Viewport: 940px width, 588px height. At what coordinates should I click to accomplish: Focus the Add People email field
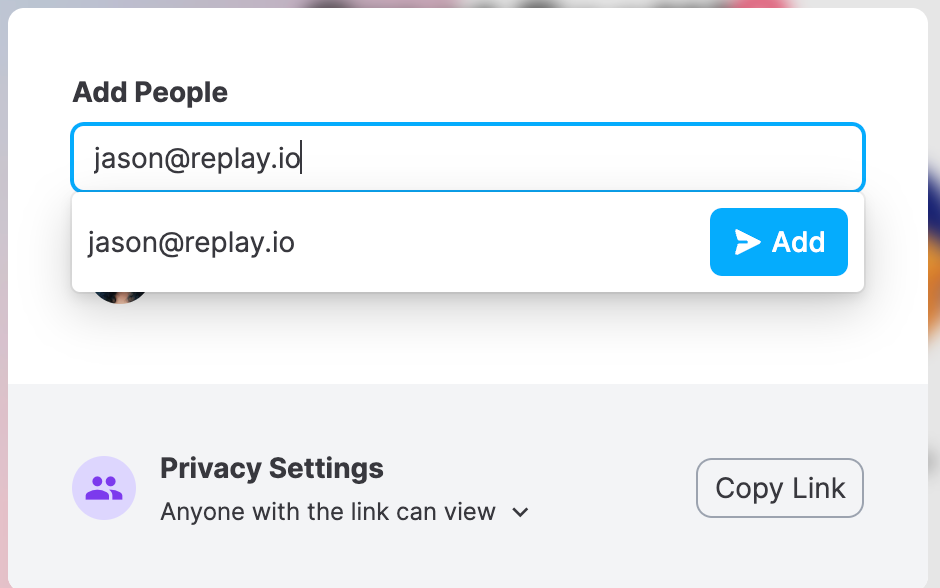click(468, 158)
